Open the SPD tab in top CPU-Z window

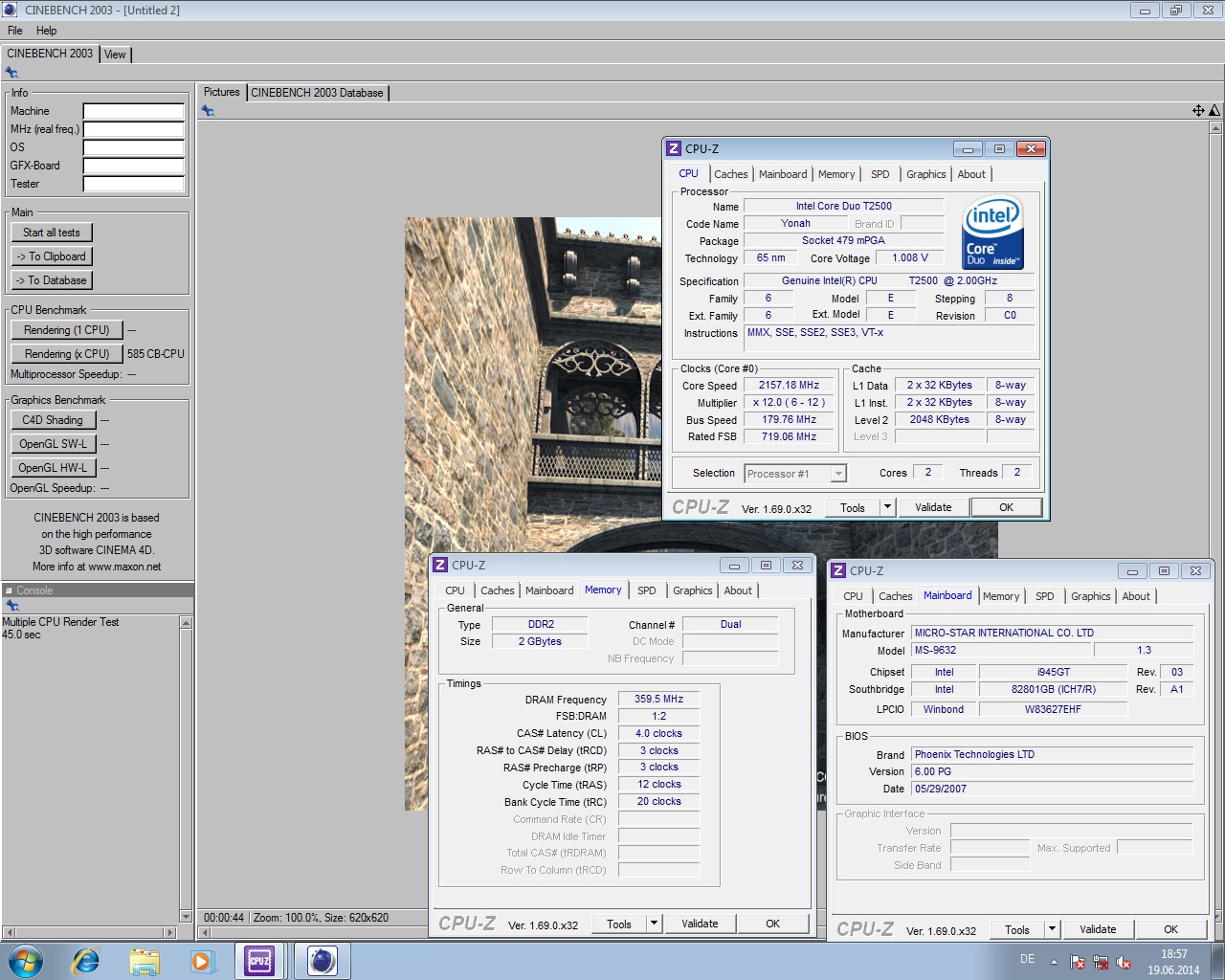pyautogui.click(x=880, y=174)
